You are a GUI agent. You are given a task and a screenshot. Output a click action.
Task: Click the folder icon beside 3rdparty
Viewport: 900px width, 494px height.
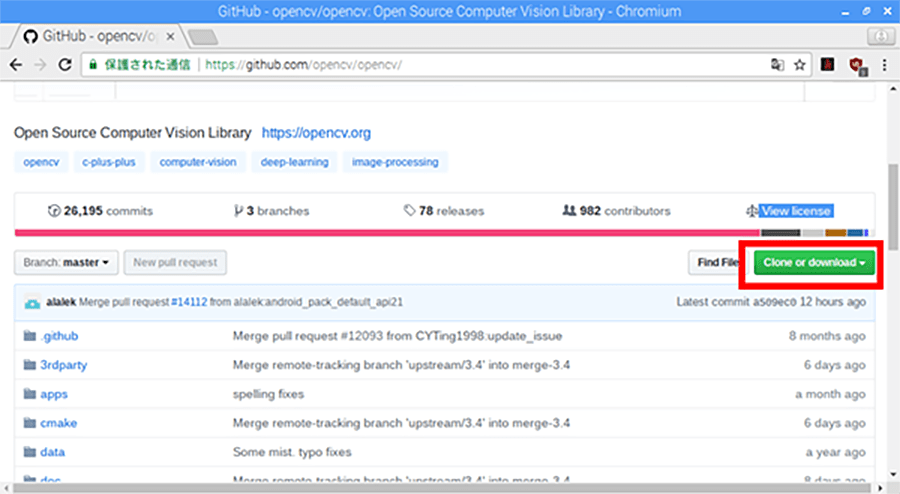pyautogui.click(x=30, y=365)
